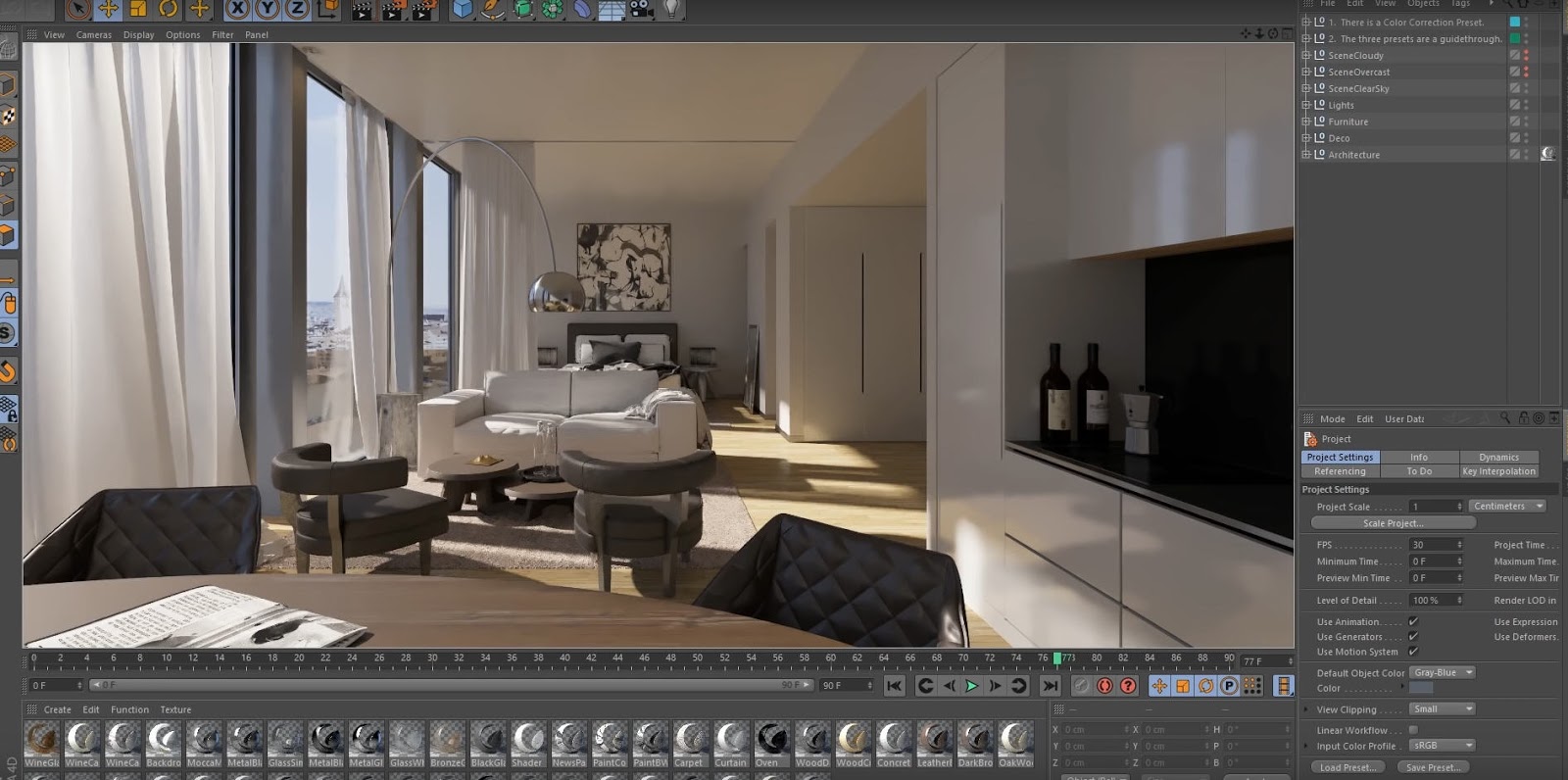This screenshot has width=1568, height=780.
Task: Toggle visibility dots for Deco object
Action: click(1526, 138)
